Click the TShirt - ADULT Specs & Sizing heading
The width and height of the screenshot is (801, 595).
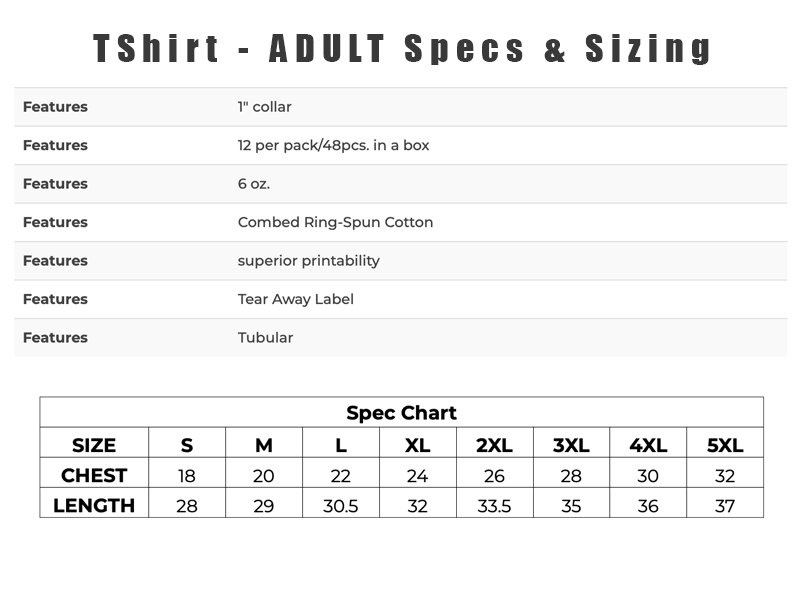point(402,49)
